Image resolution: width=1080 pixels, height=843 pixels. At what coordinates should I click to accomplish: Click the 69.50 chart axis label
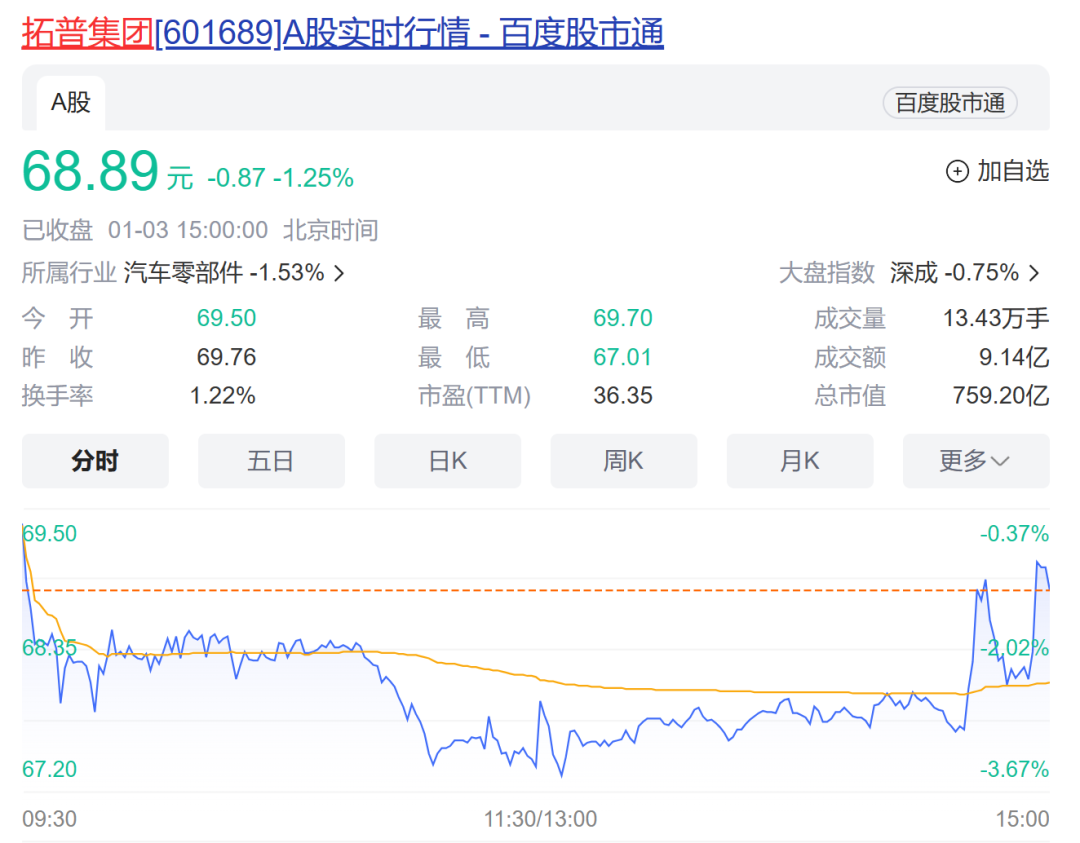(50, 534)
